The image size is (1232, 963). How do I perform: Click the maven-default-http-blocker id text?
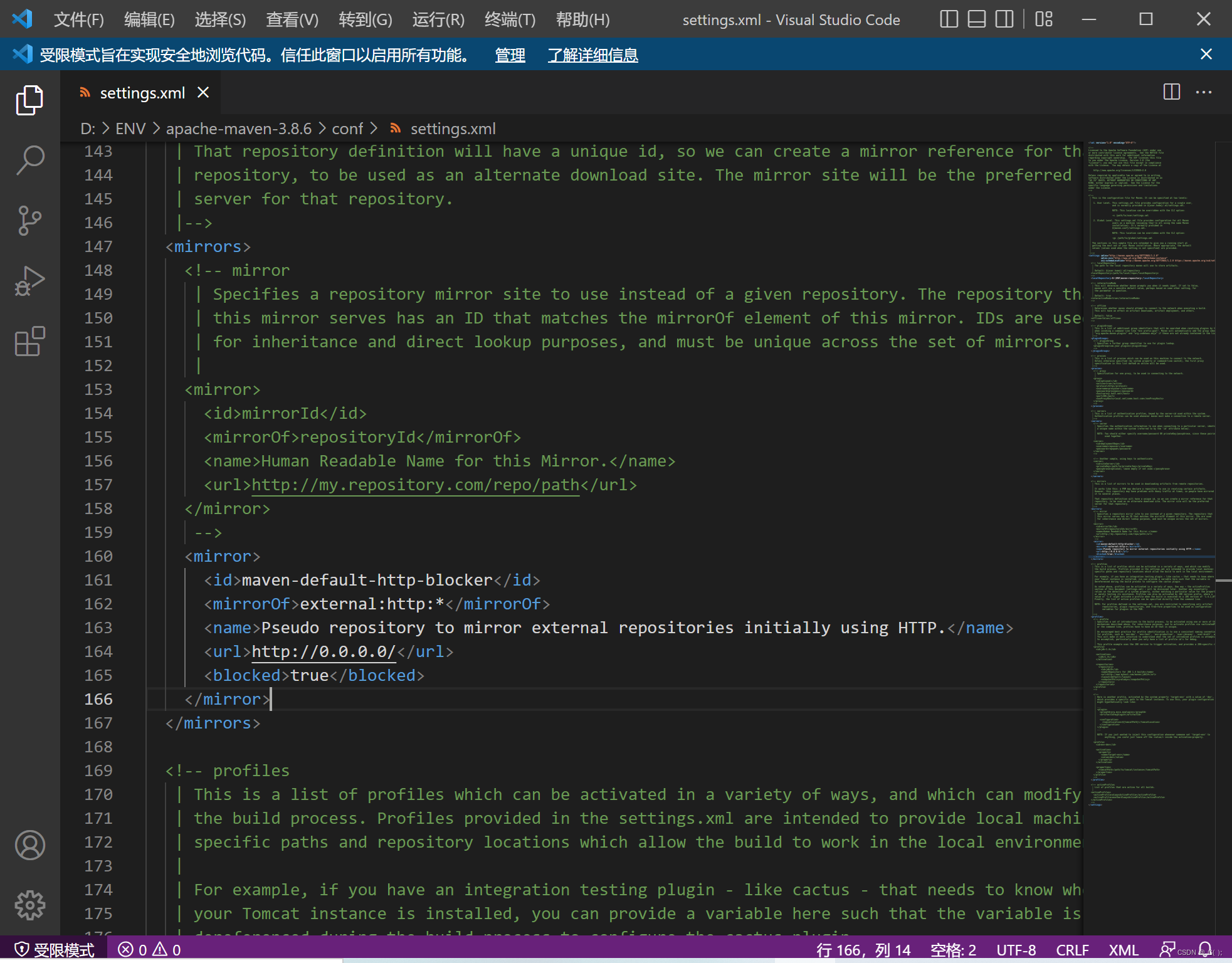click(x=367, y=580)
